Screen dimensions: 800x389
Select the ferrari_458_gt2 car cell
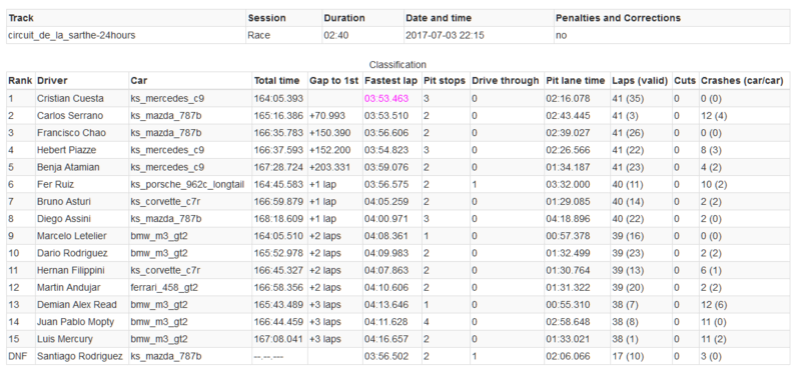tap(190, 287)
